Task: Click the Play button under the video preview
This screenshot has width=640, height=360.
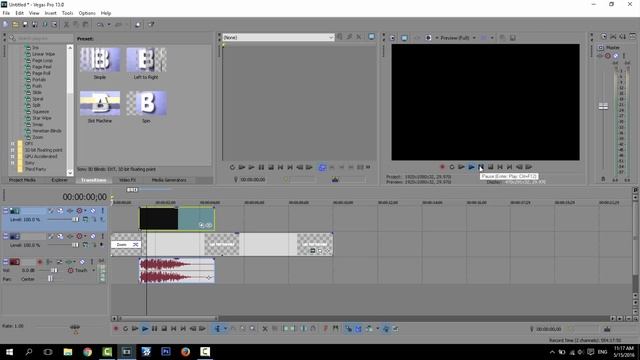Action: coord(471,167)
